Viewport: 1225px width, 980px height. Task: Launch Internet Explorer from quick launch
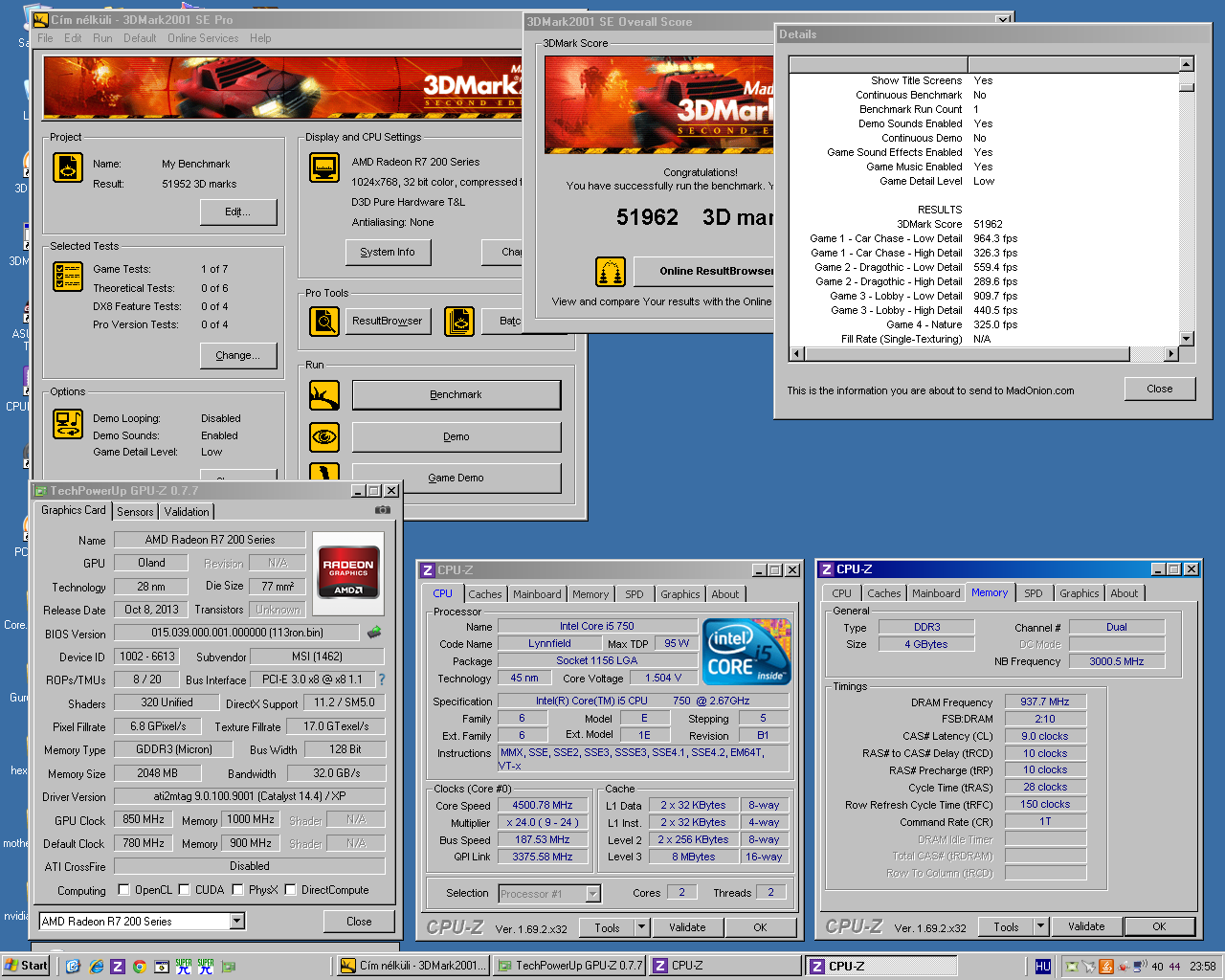point(96,967)
